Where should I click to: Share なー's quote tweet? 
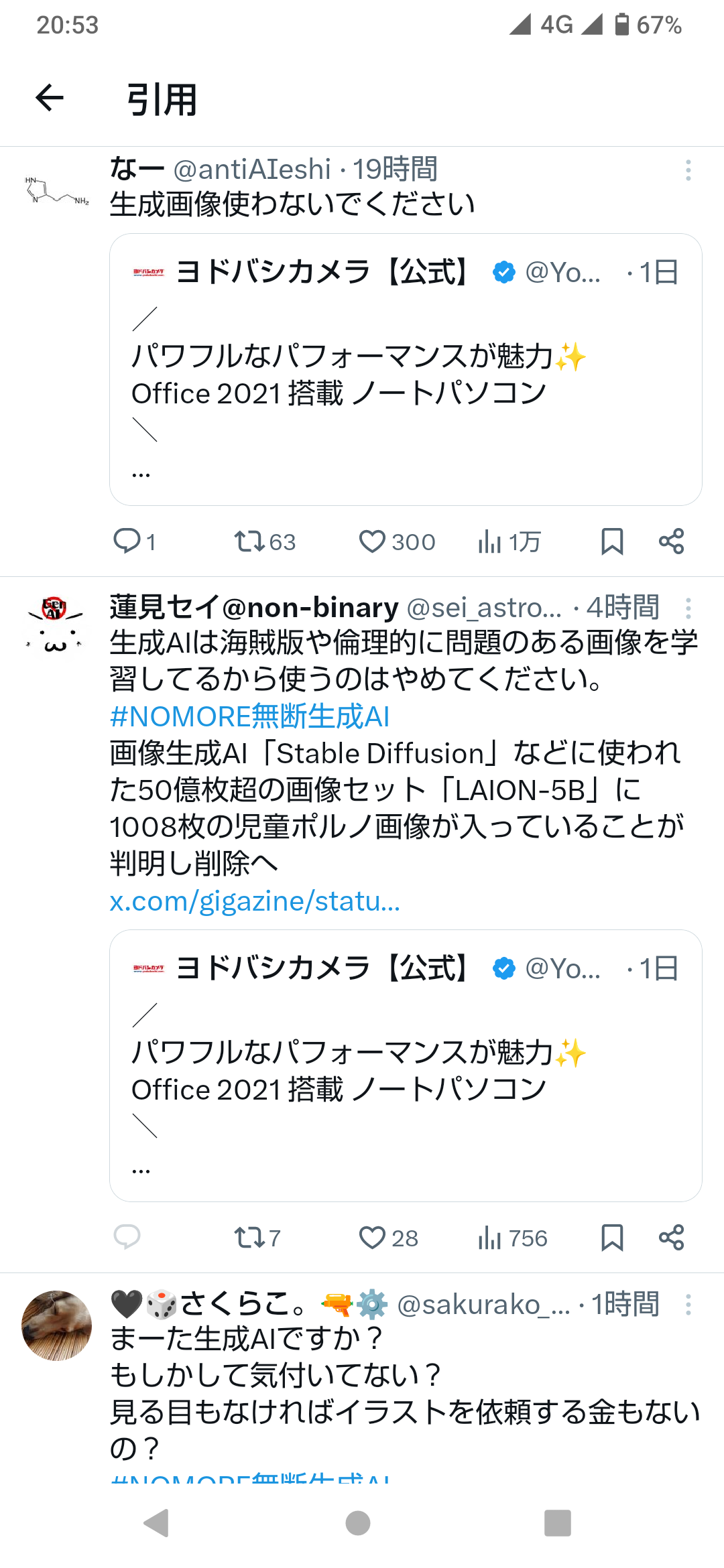(x=671, y=541)
